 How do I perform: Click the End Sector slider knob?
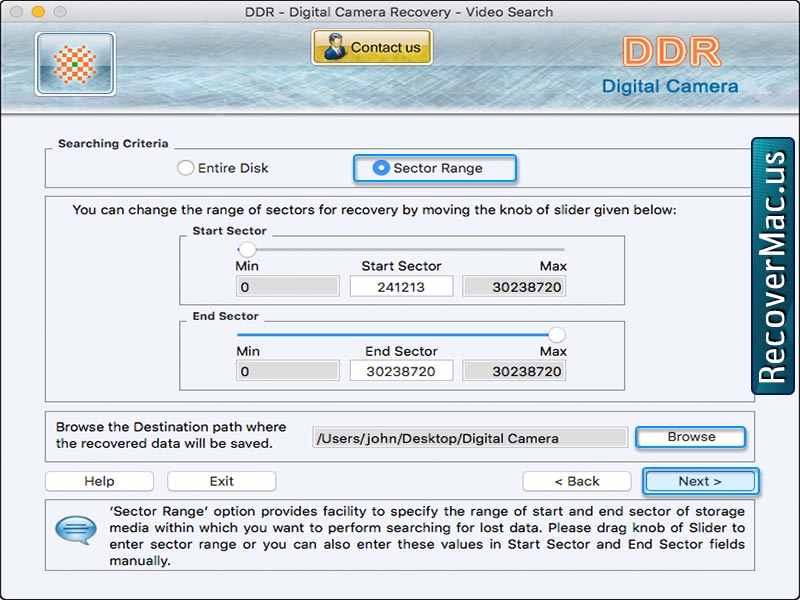pyautogui.click(x=557, y=335)
